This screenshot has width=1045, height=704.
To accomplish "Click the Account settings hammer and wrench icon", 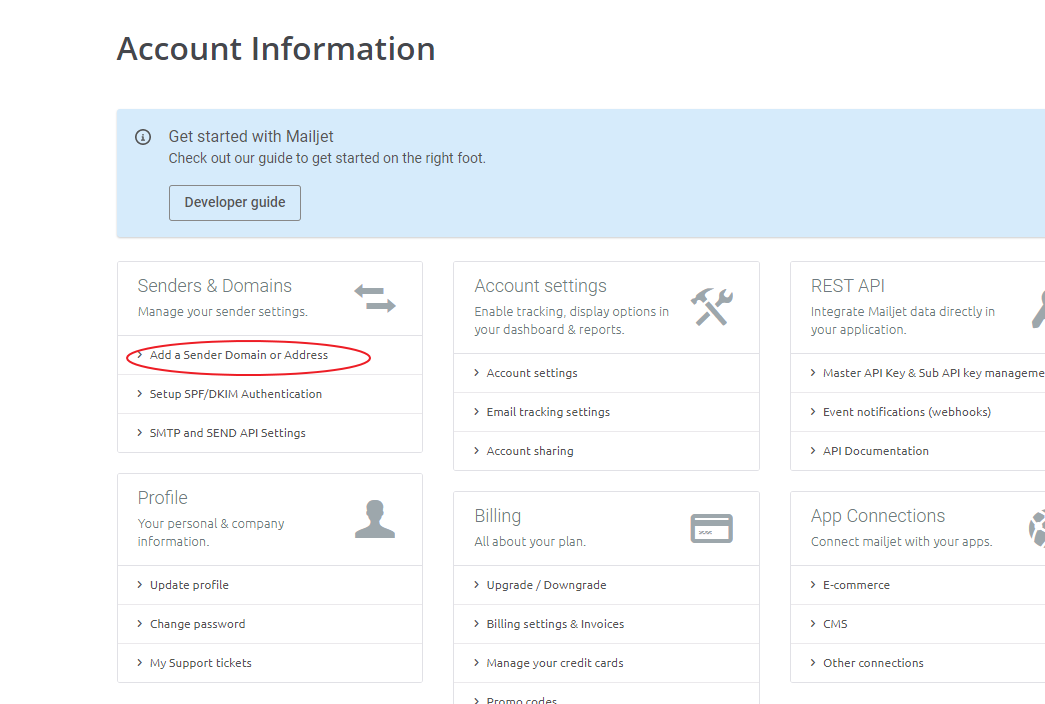I will [x=712, y=307].
